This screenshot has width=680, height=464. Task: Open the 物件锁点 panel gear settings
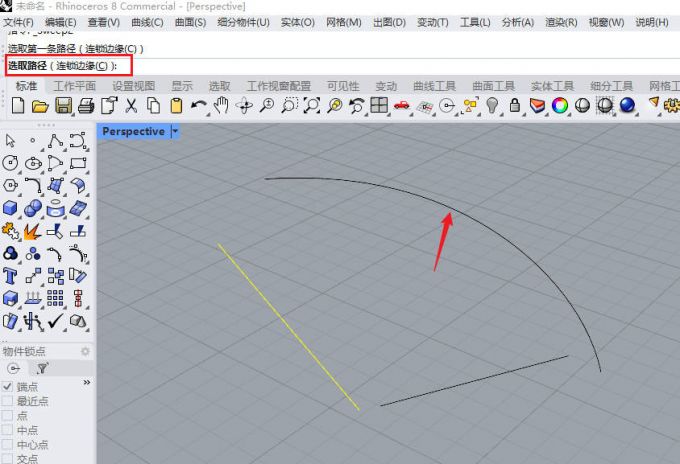click(x=85, y=351)
